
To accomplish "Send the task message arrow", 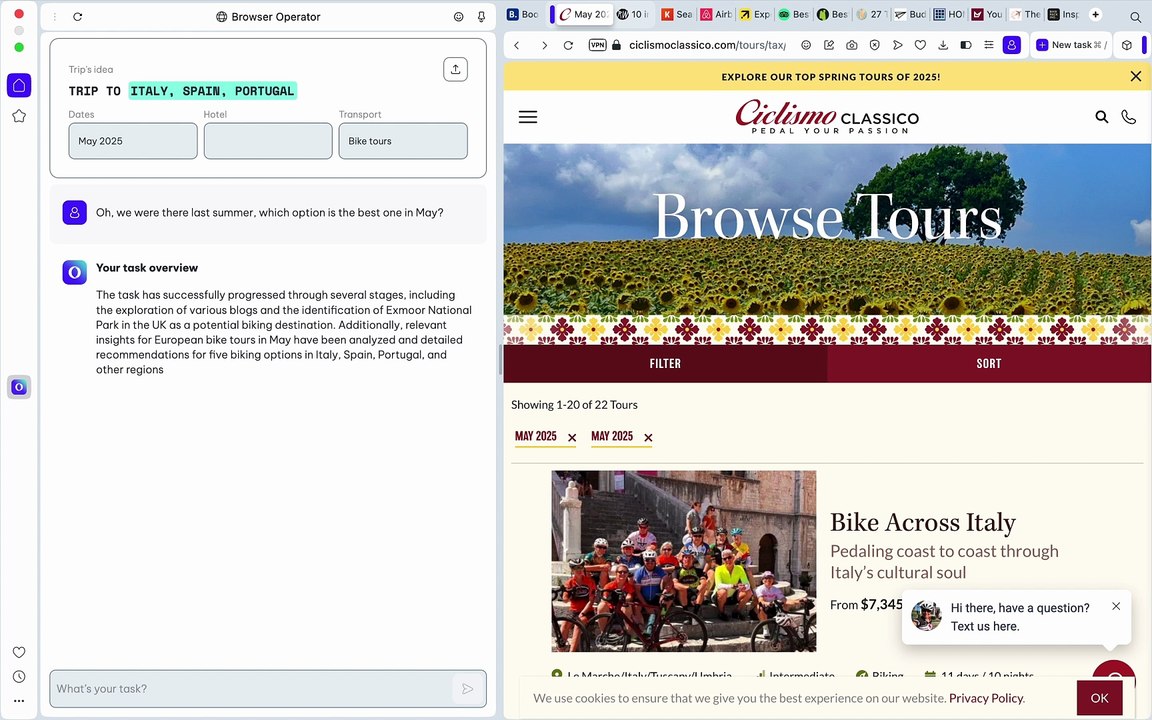I will (x=467, y=688).
